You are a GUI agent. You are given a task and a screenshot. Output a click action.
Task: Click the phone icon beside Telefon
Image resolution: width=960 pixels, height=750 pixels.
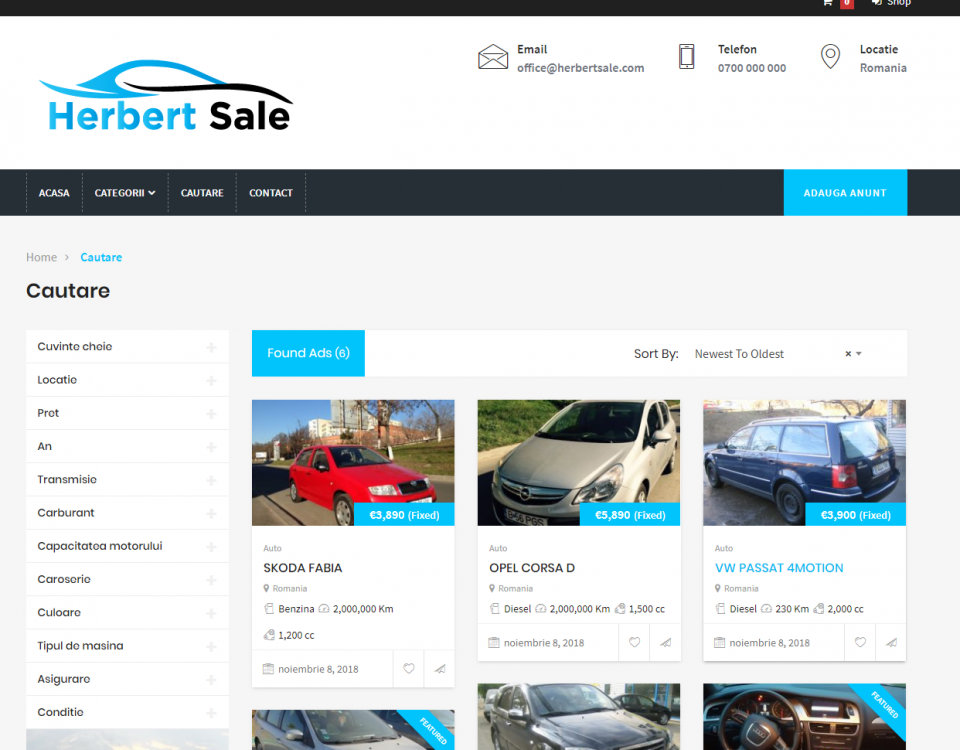click(686, 56)
